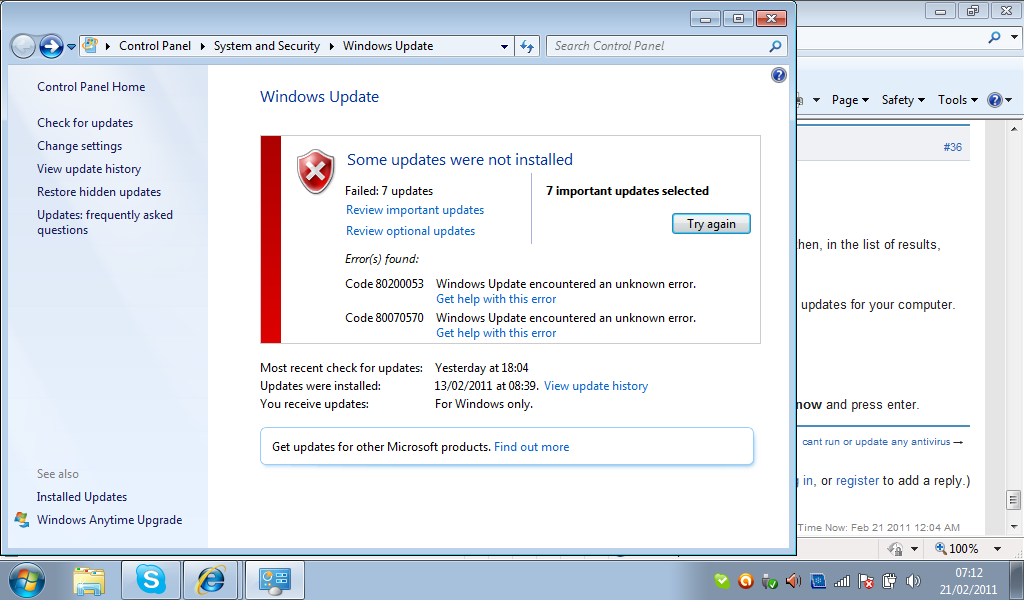Screen dimensions: 1024x600
Task: Open recent pages dropdown beside Forward arrow
Action: [x=71, y=47]
